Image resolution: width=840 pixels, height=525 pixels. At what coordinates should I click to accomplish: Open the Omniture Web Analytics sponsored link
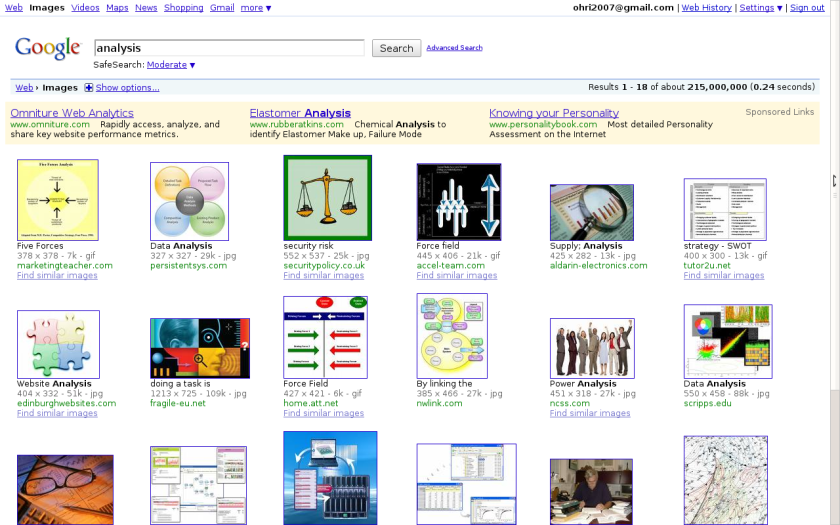[72, 113]
